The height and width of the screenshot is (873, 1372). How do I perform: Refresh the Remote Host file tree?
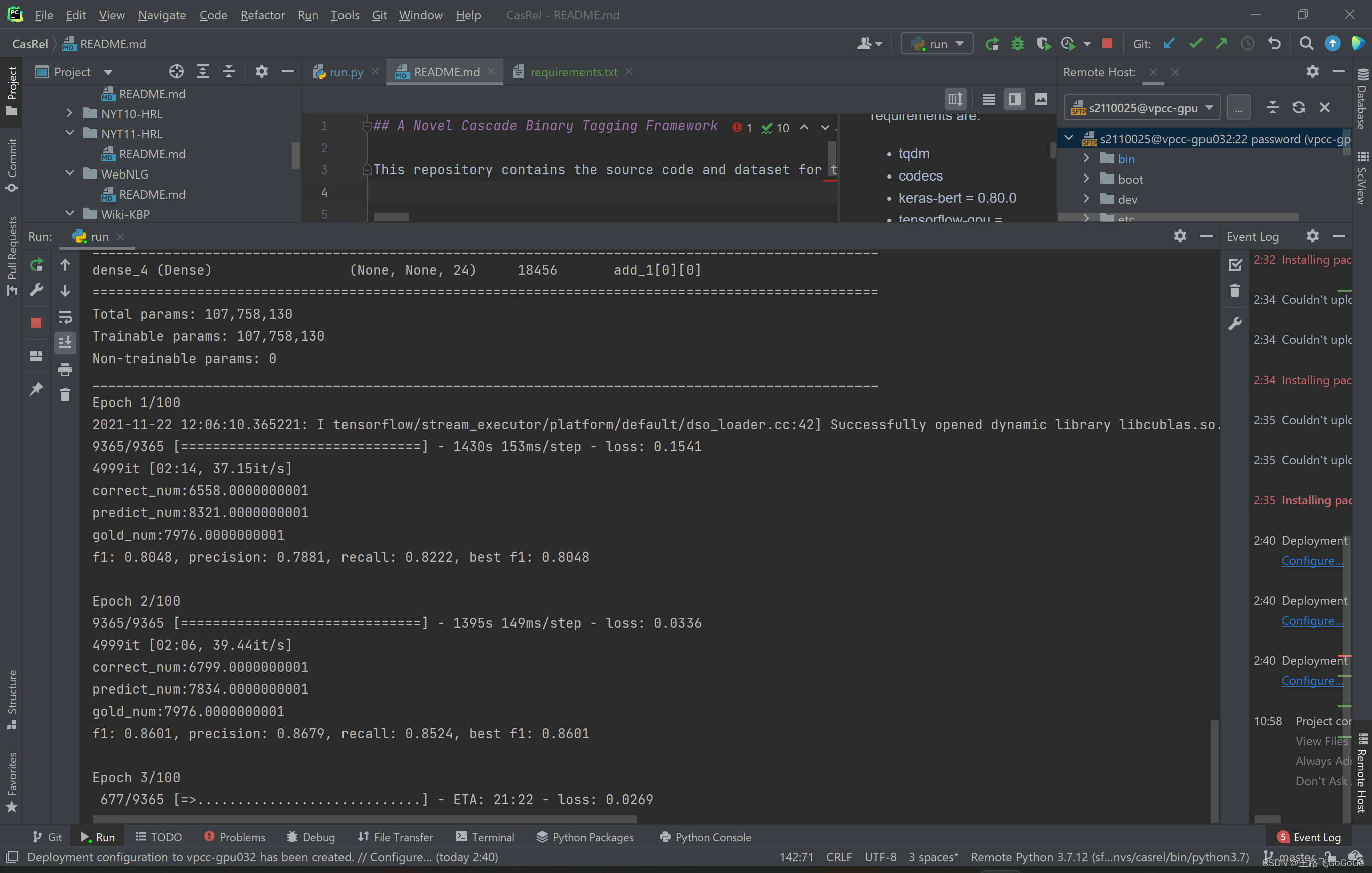pyautogui.click(x=1298, y=108)
